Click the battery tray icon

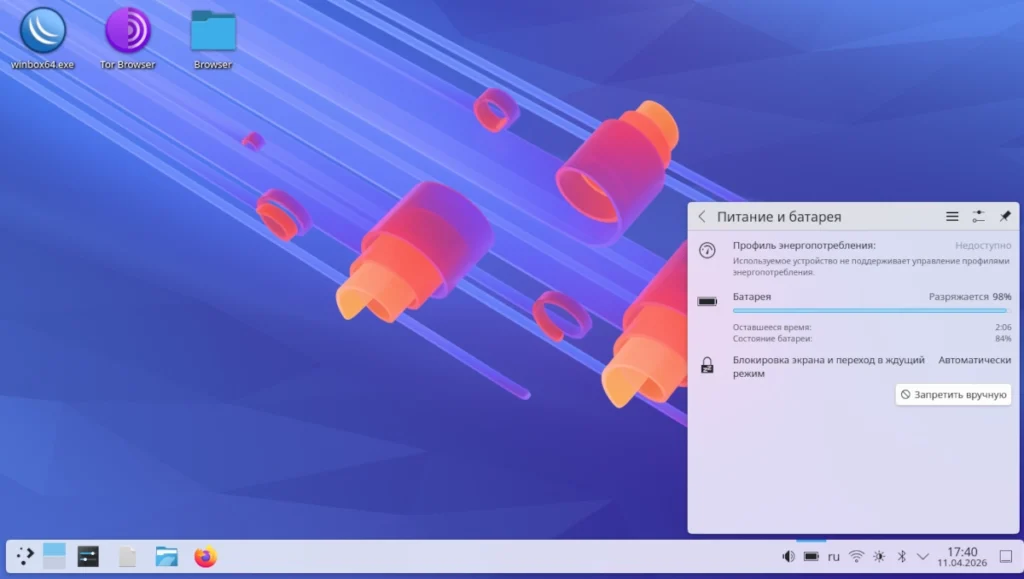(811, 557)
